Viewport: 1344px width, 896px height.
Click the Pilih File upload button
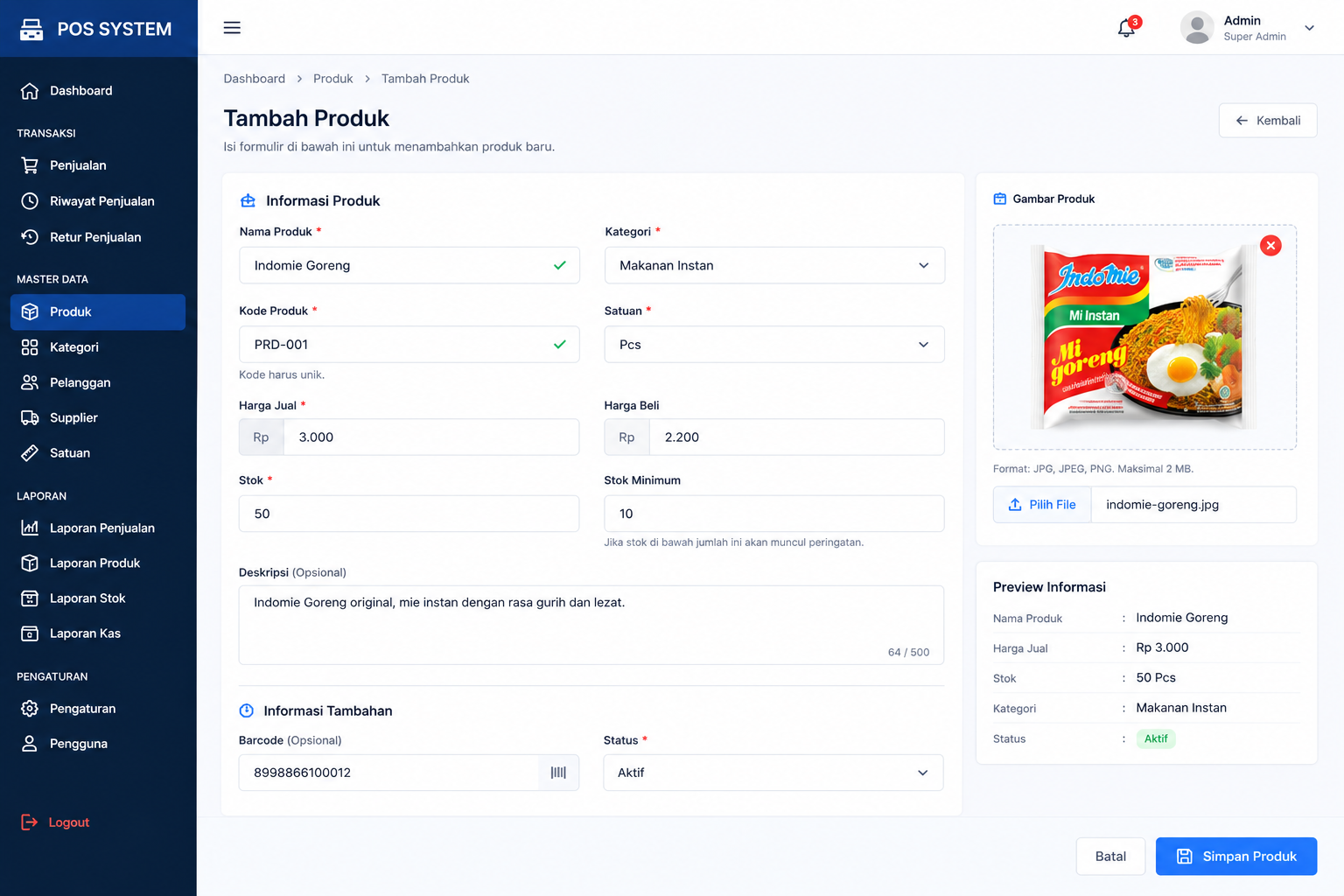coord(1042,505)
